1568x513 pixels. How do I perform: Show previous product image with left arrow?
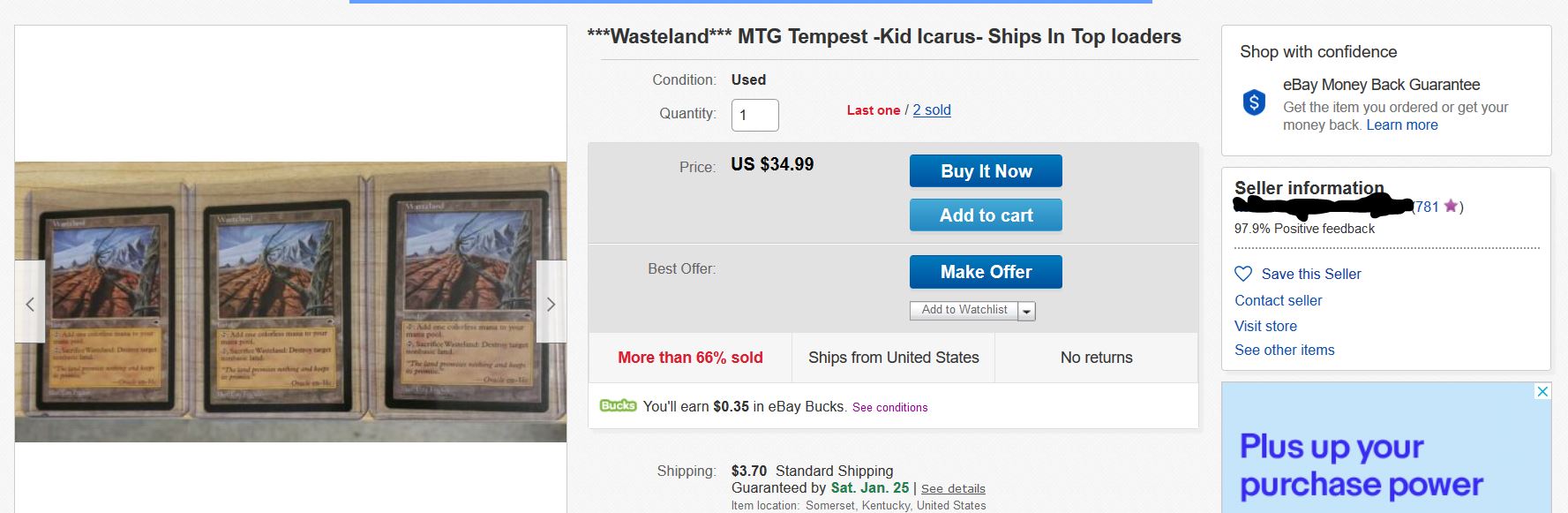click(30, 303)
